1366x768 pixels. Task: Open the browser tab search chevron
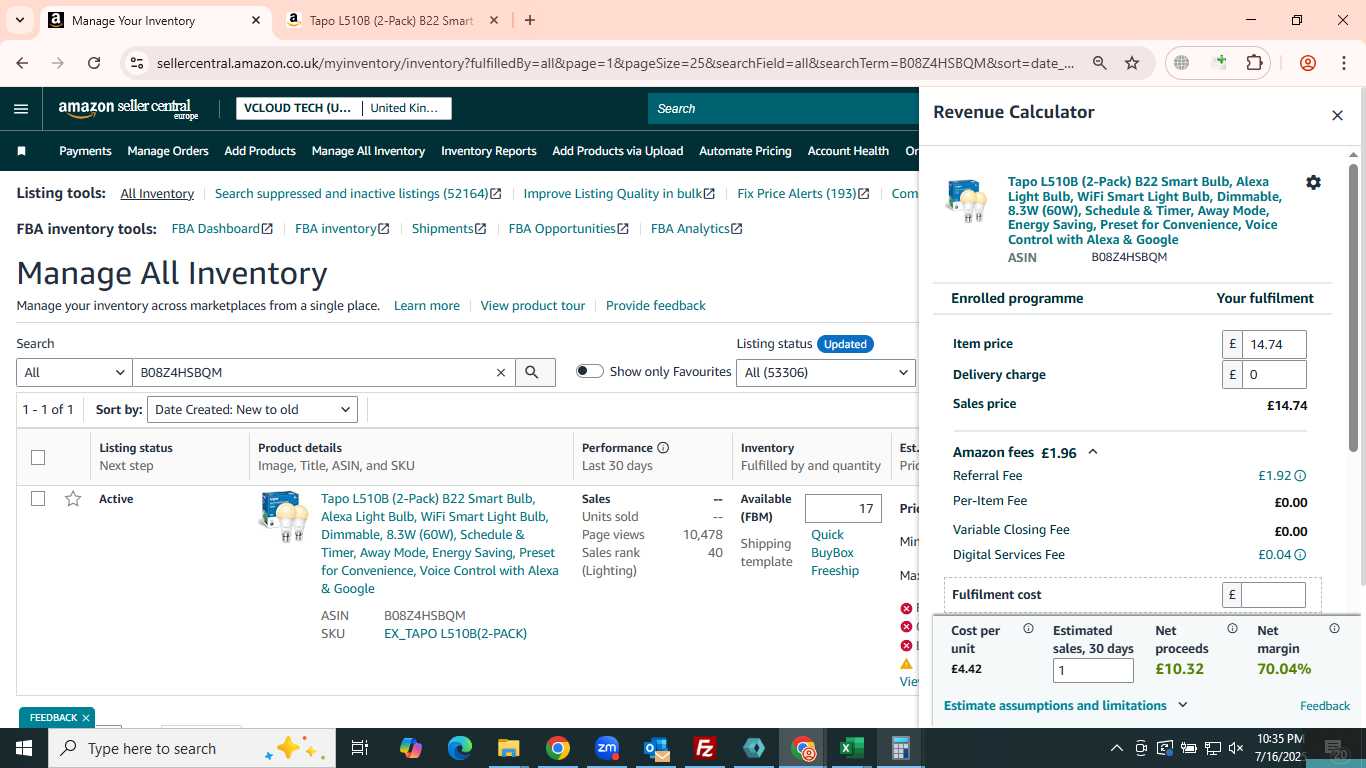click(x=20, y=20)
